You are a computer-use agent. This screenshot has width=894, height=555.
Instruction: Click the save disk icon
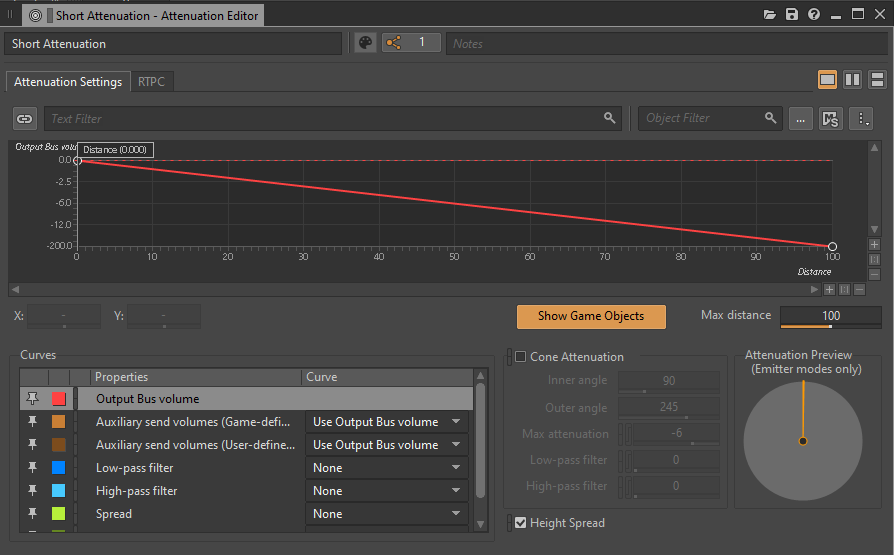click(x=792, y=15)
